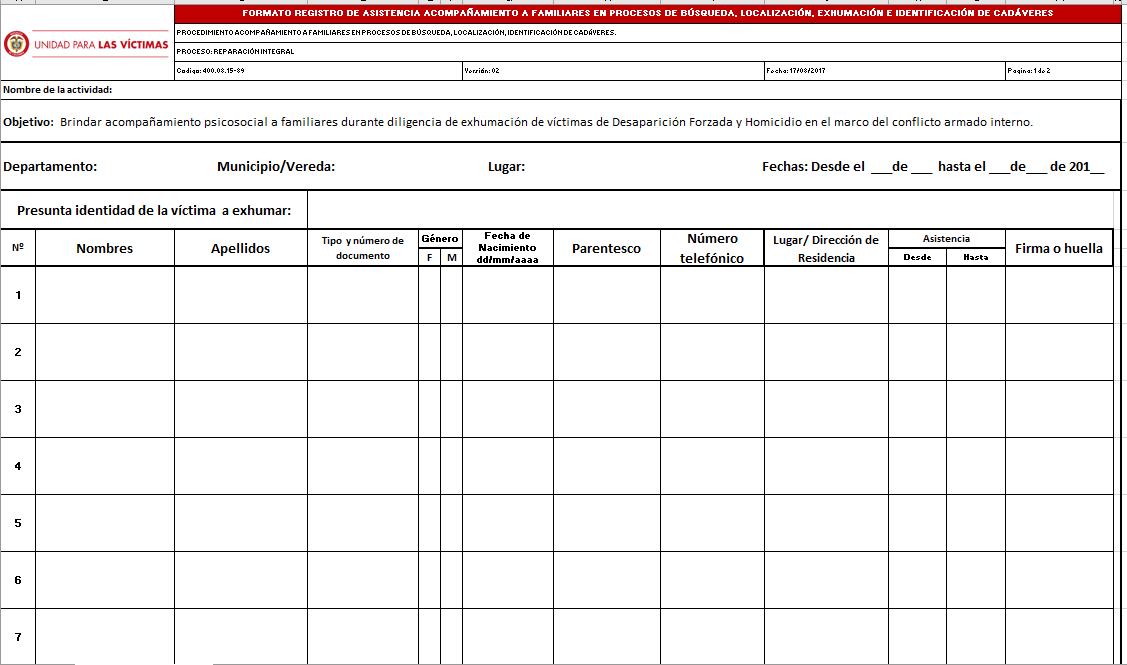Click the blank cell beside Presunta identidad
Viewport: 1127px width, 665px height.
[708, 210]
